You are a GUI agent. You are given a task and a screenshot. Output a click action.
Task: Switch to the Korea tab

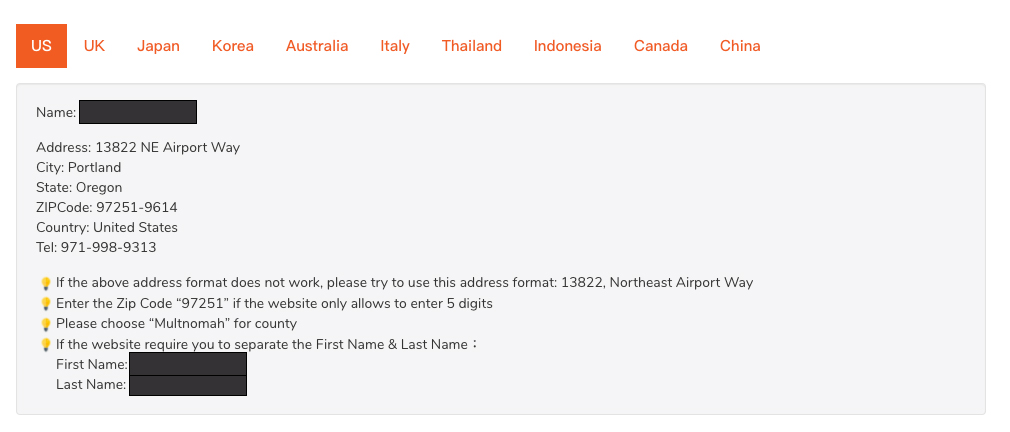233,46
